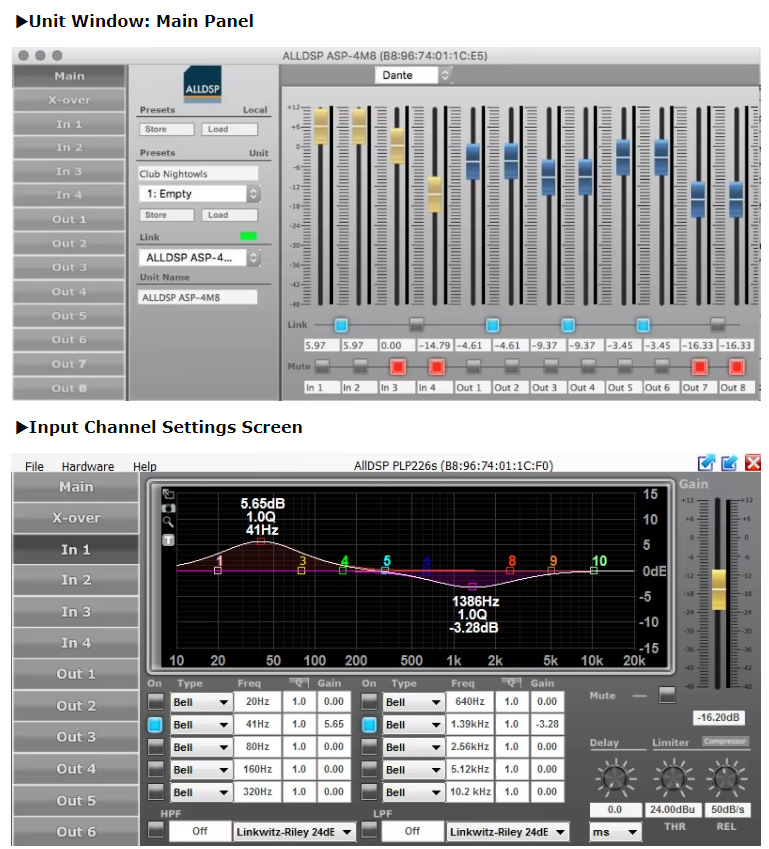Toggle the T text-labels icon in EQ graph

pos(168,540)
